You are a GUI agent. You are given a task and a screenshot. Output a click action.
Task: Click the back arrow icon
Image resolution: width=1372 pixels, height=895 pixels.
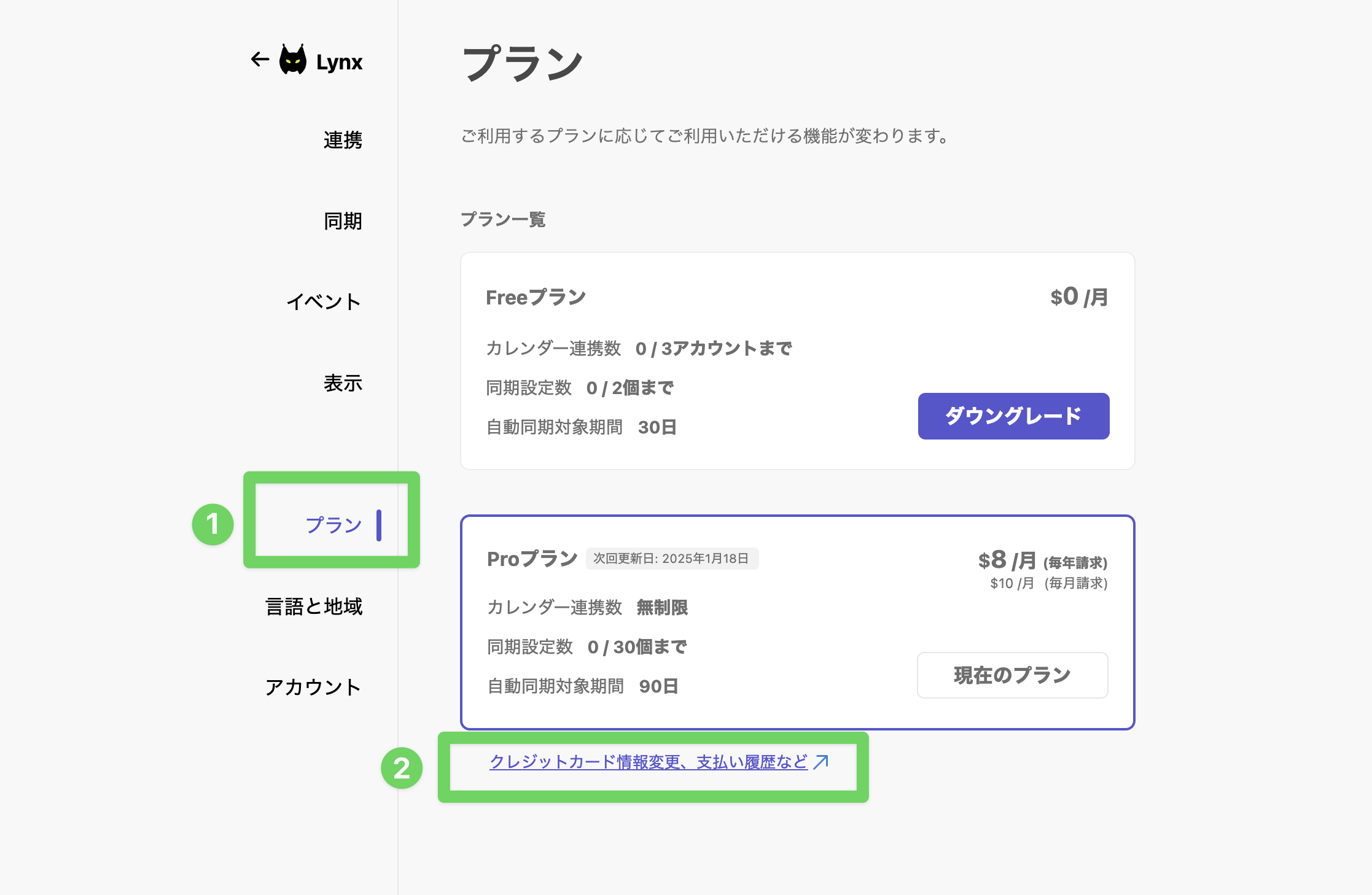pyautogui.click(x=260, y=60)
